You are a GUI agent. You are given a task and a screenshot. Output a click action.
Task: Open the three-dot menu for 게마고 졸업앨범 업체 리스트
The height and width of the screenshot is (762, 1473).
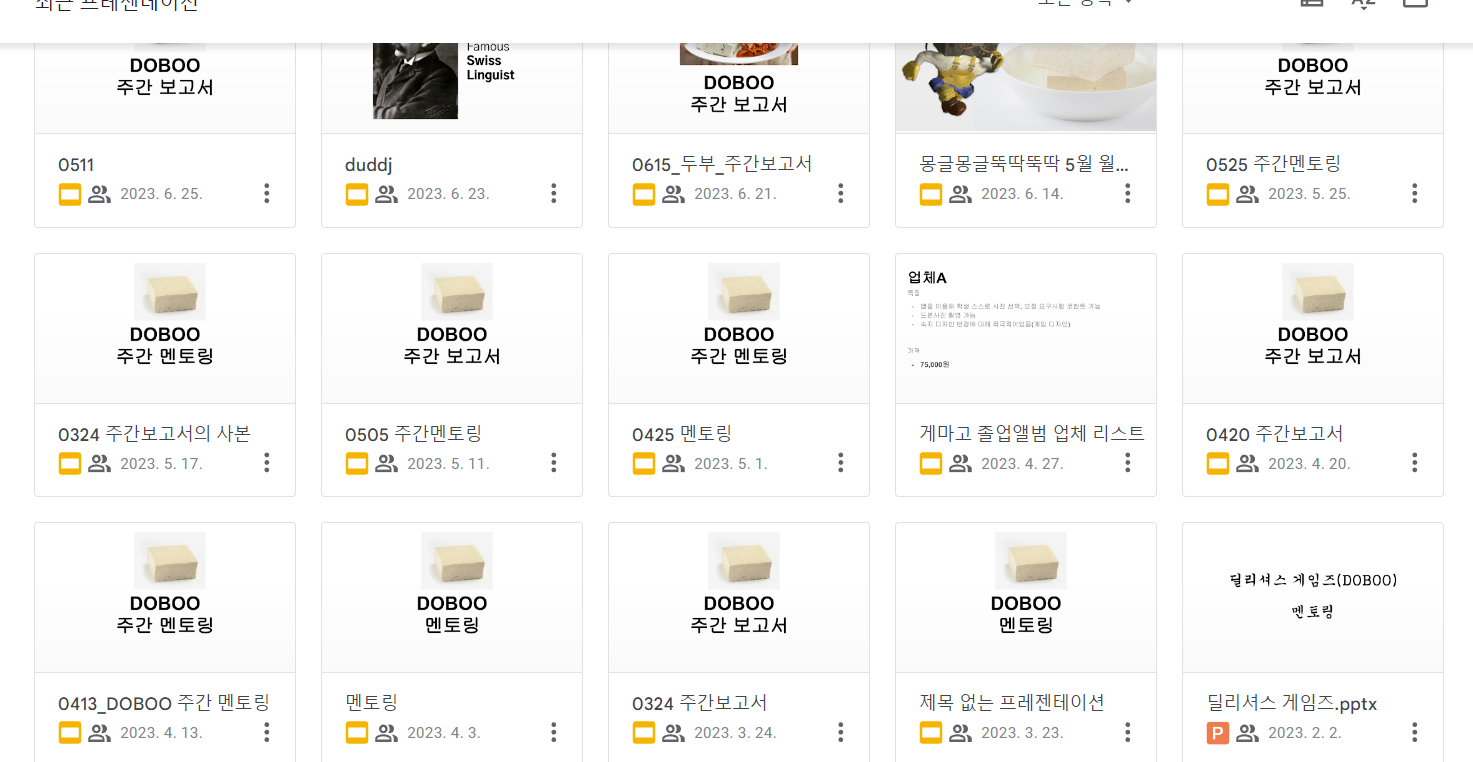pos(1127,463)
